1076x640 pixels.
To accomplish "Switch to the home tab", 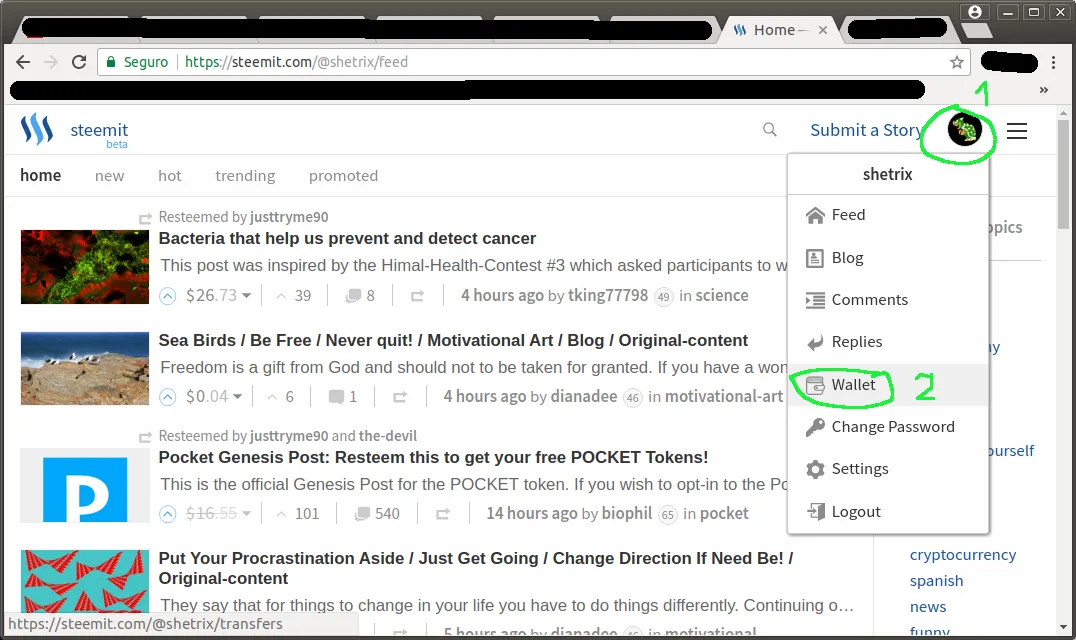I will (40, 176).
